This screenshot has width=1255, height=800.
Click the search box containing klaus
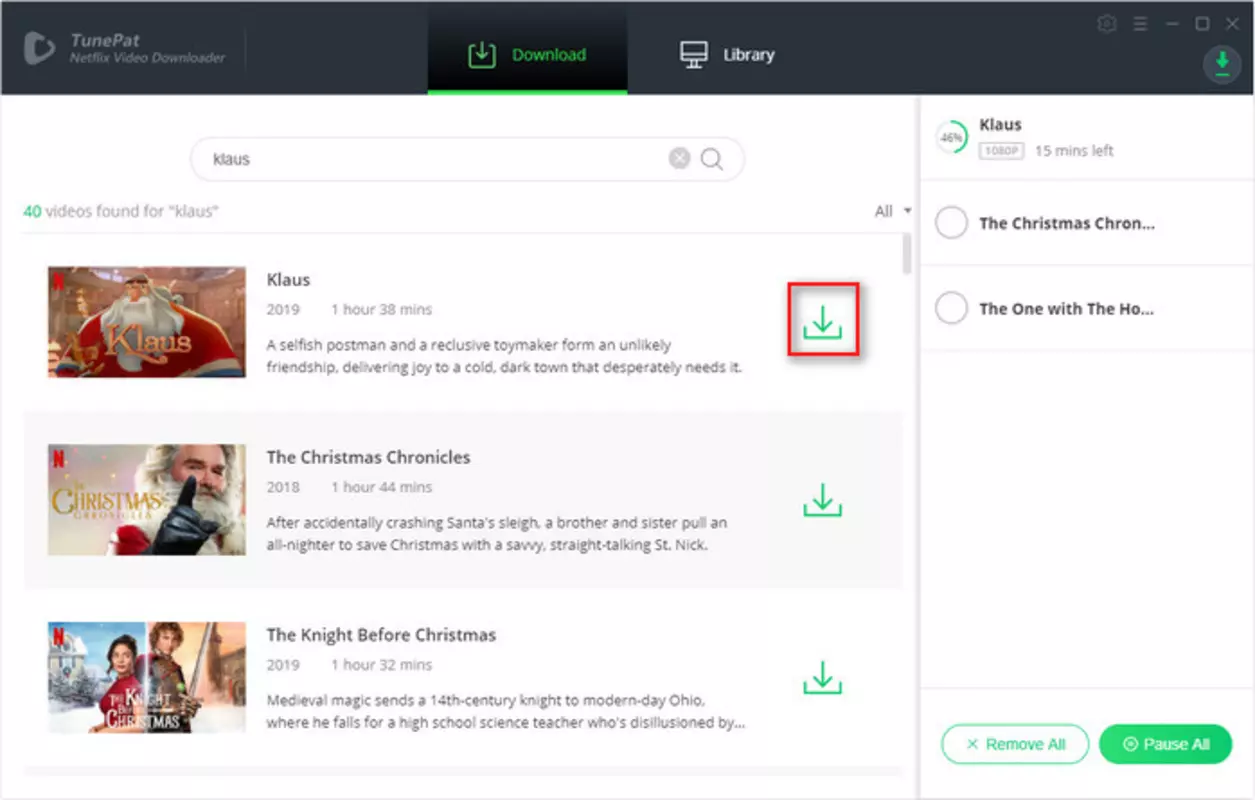(x=467, y=159)
